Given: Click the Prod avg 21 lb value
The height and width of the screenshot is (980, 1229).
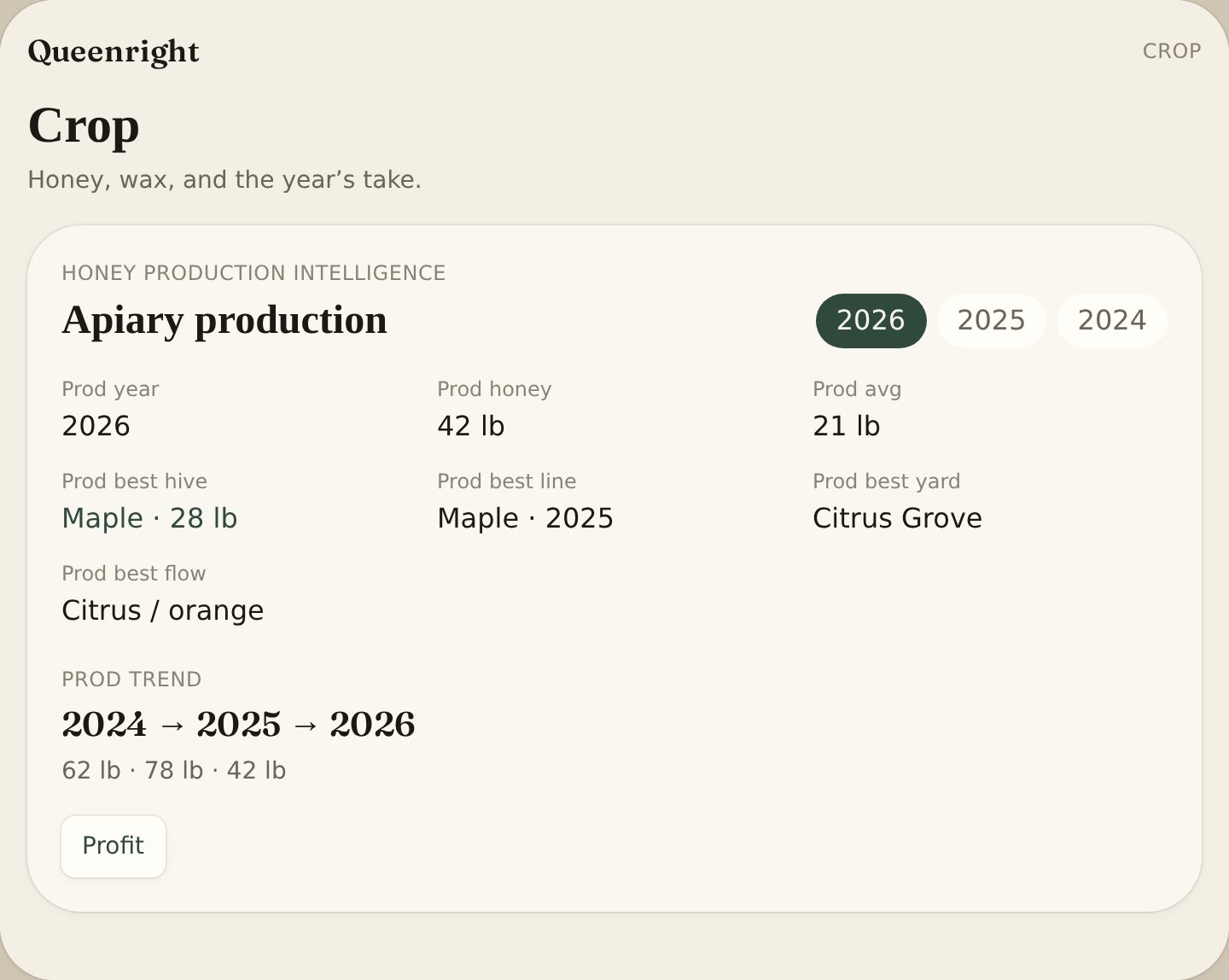Looking at the screenshot, I should [x=846, y=426].
